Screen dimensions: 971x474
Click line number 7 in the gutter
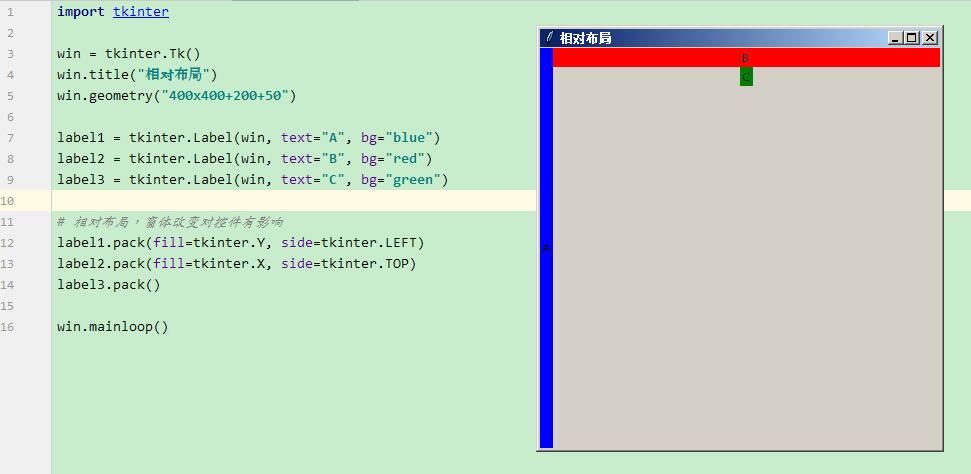11,138
